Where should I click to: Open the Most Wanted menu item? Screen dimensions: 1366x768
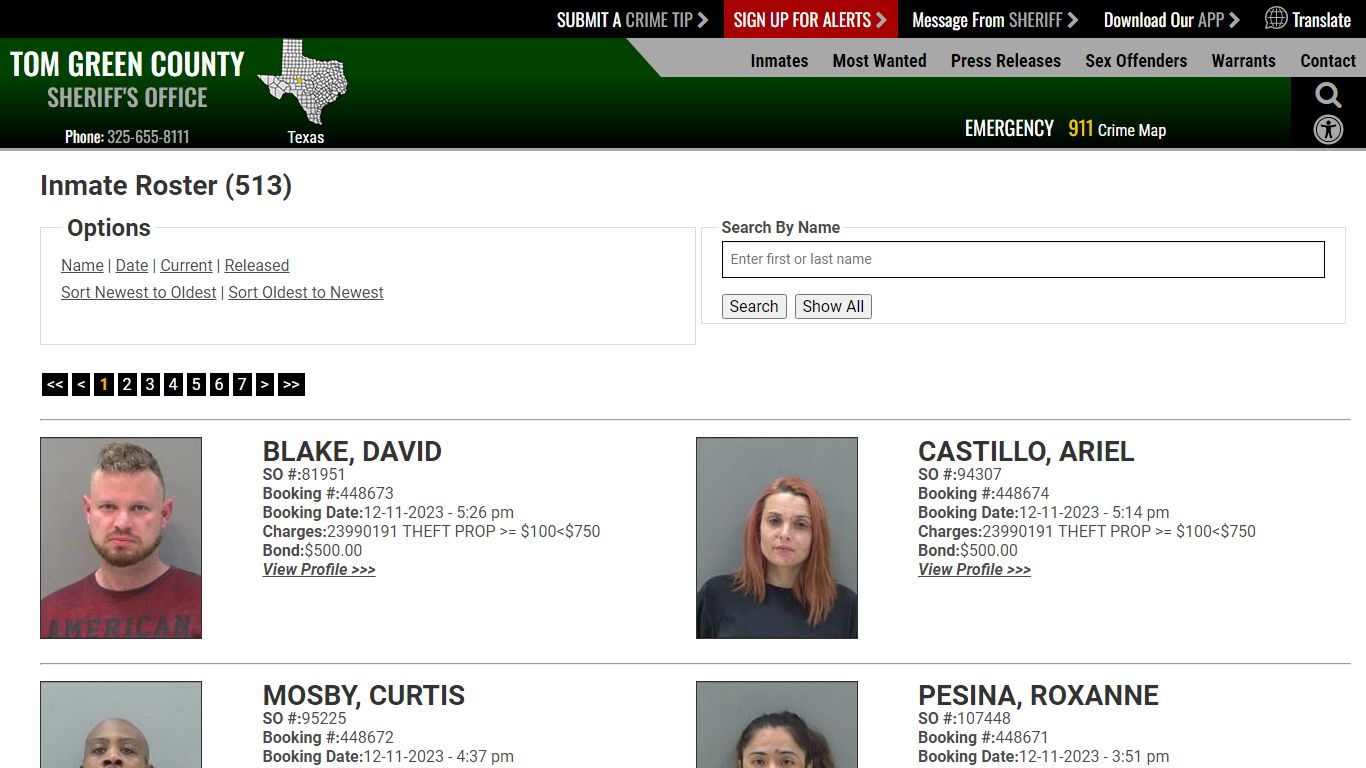pyautogui.click(x=879, y=61)
